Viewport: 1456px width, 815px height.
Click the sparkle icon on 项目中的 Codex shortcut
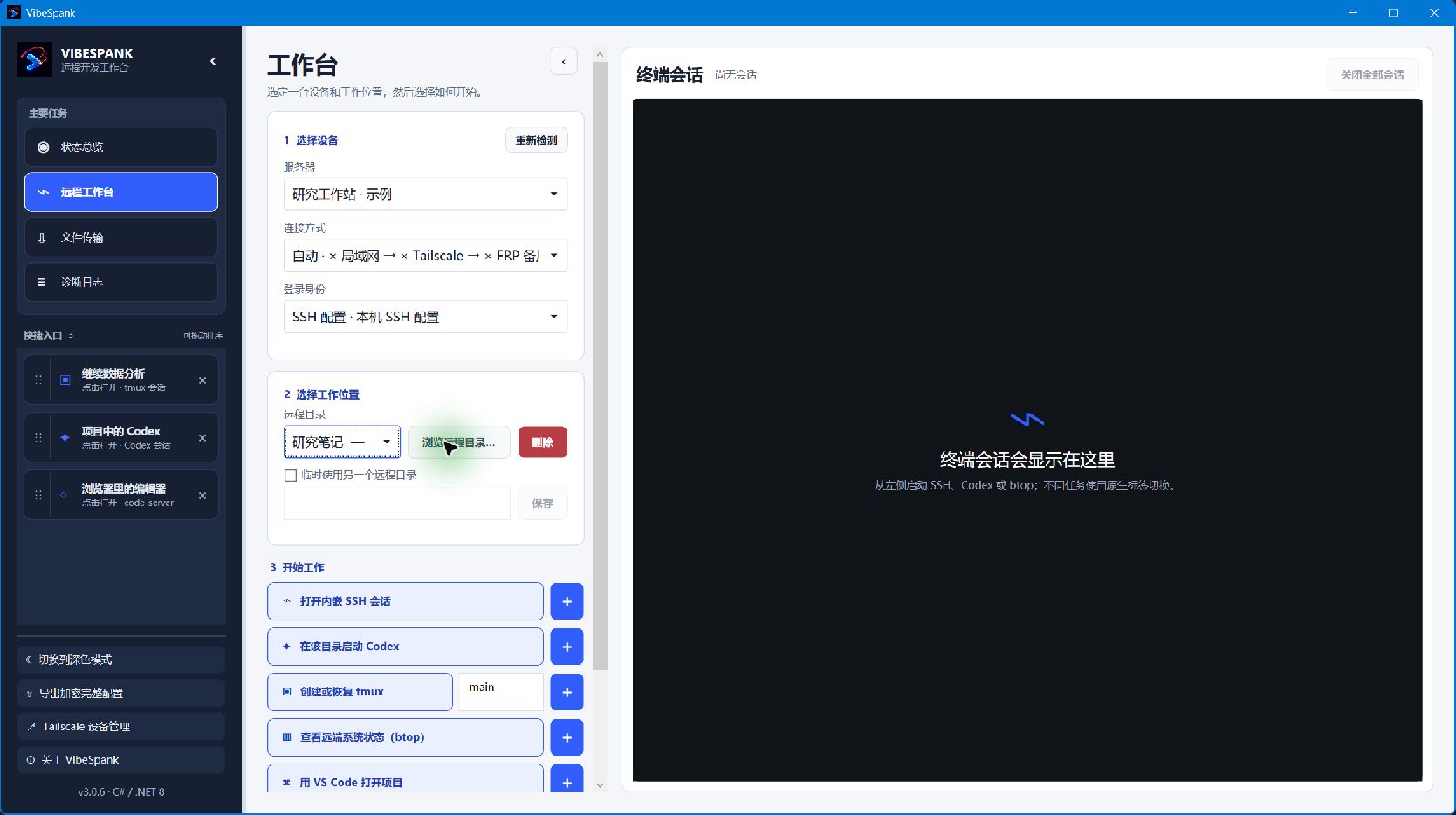(65, 437)
